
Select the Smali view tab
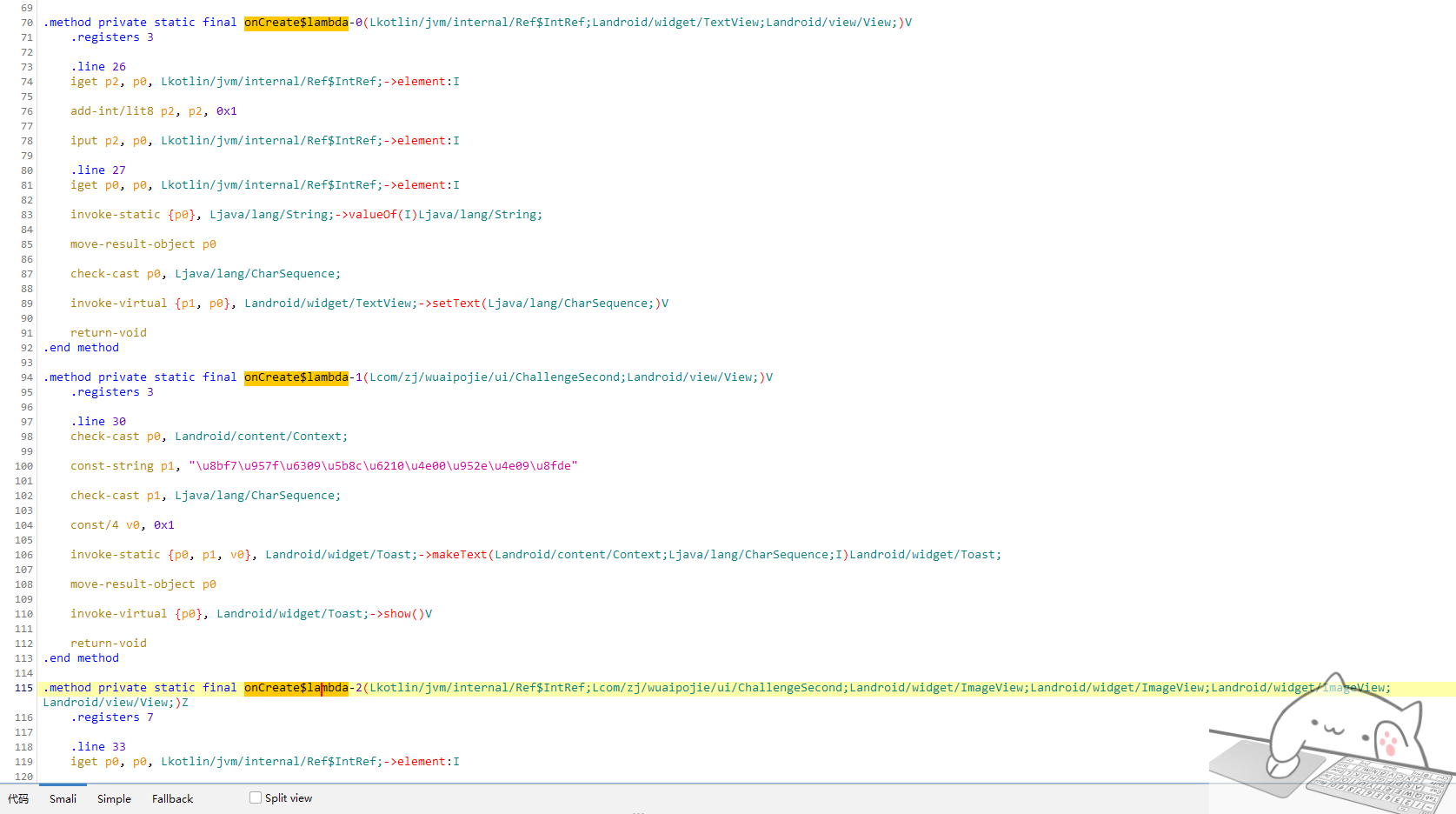click(x=63, y=798)
